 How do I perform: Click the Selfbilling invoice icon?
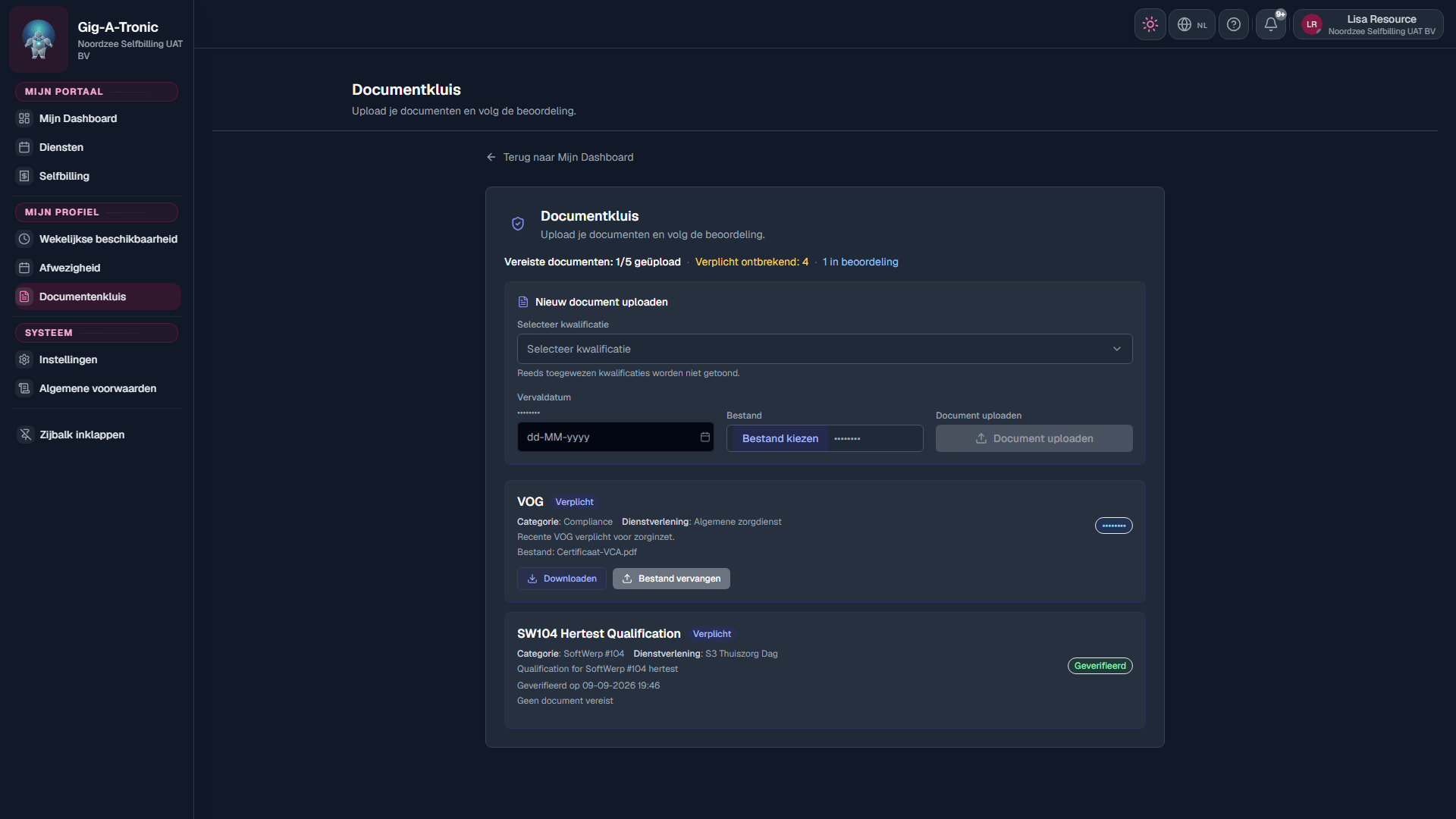pyautogui.click(x=24, y=176)
